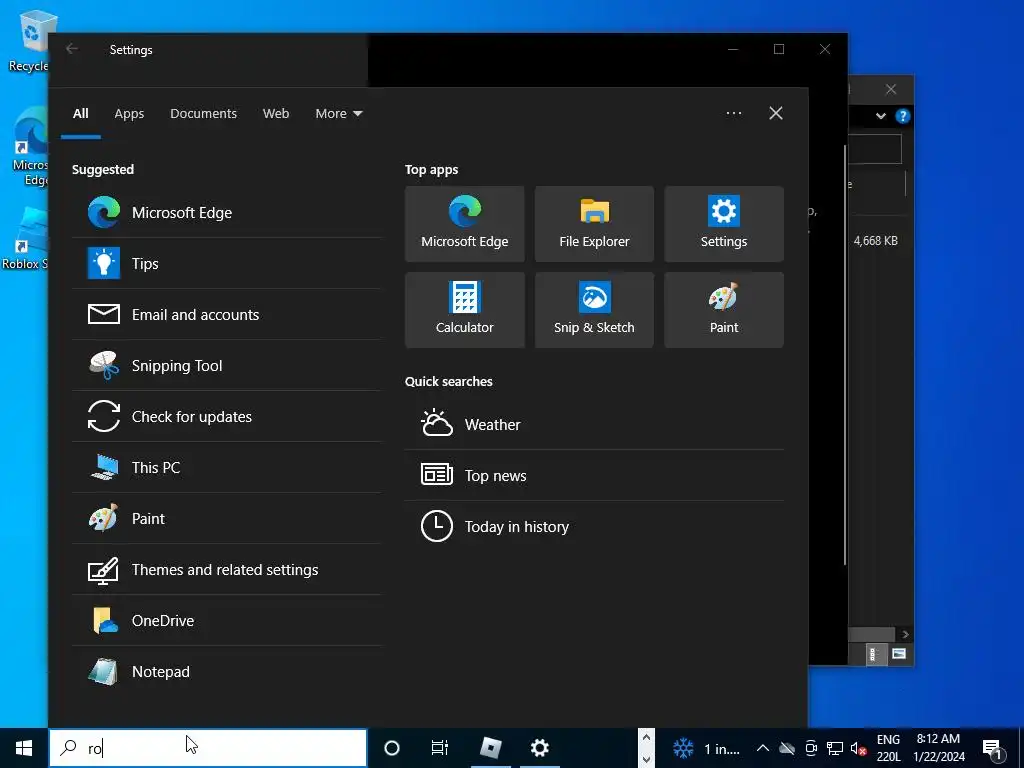
Task: Open Settings tile in Top apps
Action: click(724, 224)
